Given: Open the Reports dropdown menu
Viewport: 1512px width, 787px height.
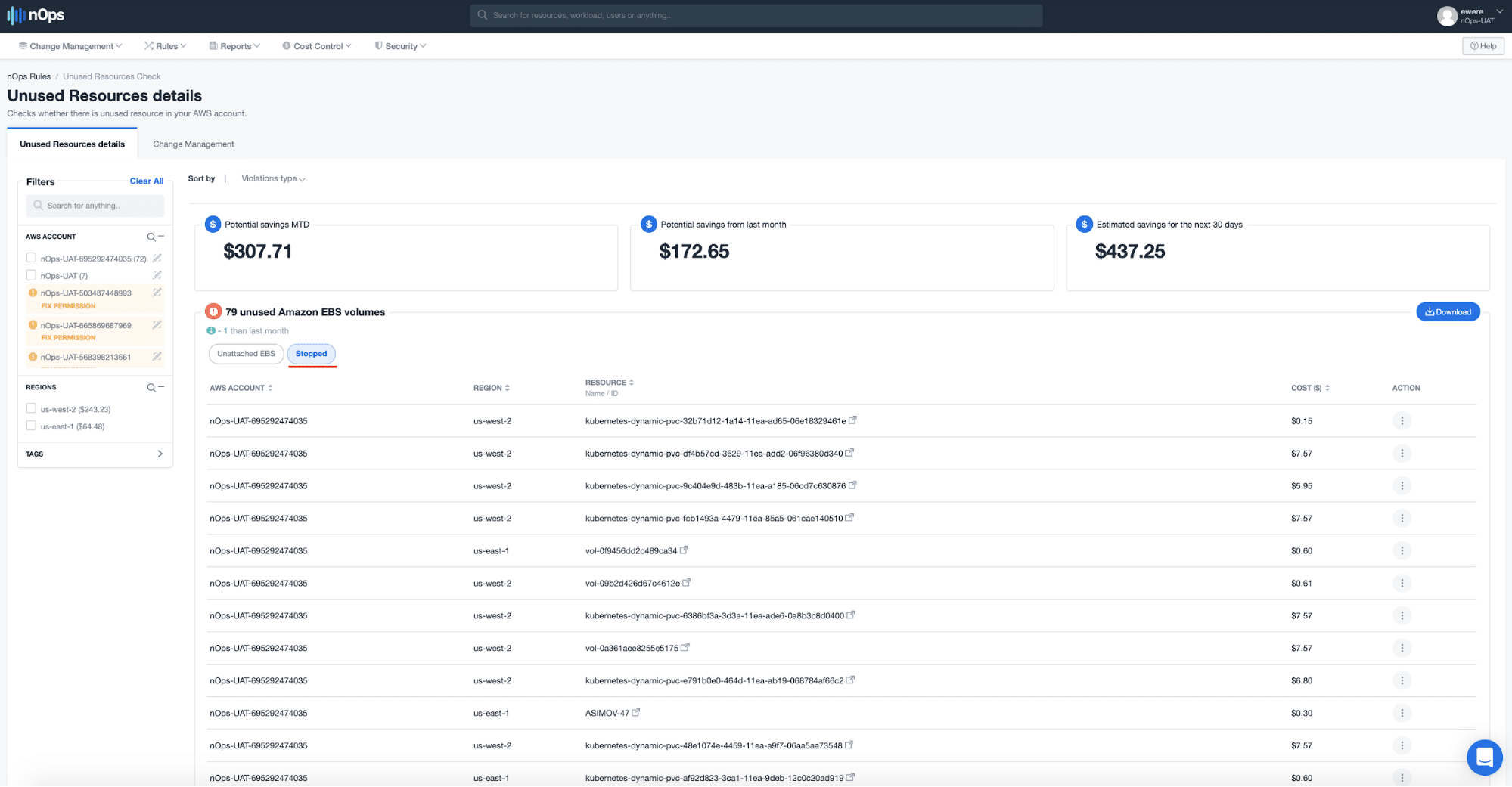Looking at the screenshot, I should [x=234, y=46].
